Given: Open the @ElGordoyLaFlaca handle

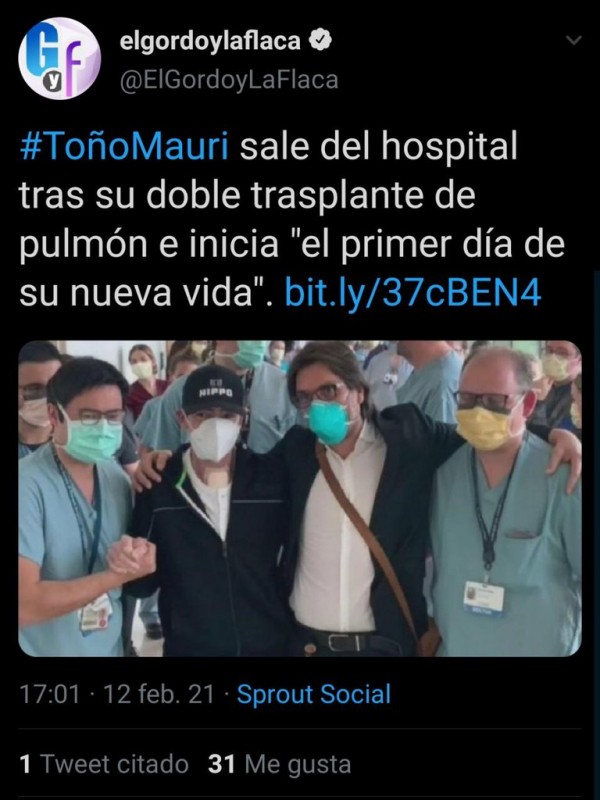Looking at the screenshot, I should (x=229, y=80).
